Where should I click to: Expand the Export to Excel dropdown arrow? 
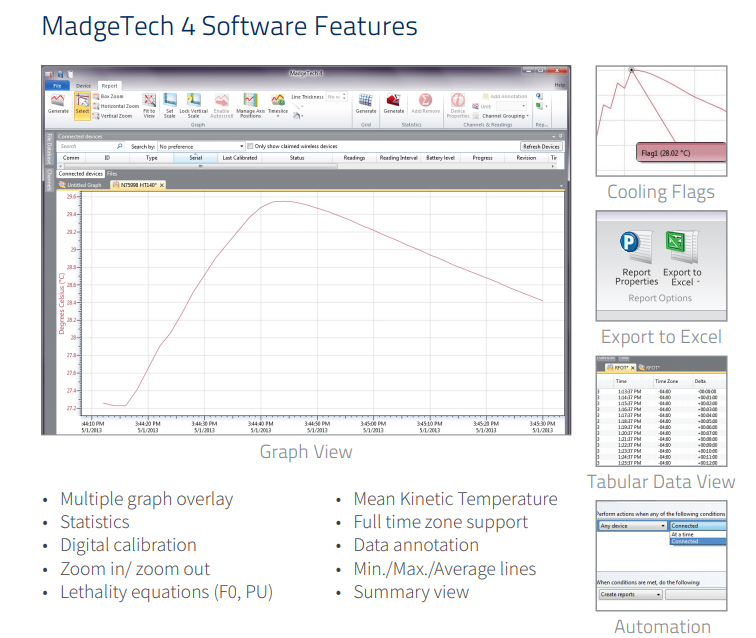click(698, 282)
